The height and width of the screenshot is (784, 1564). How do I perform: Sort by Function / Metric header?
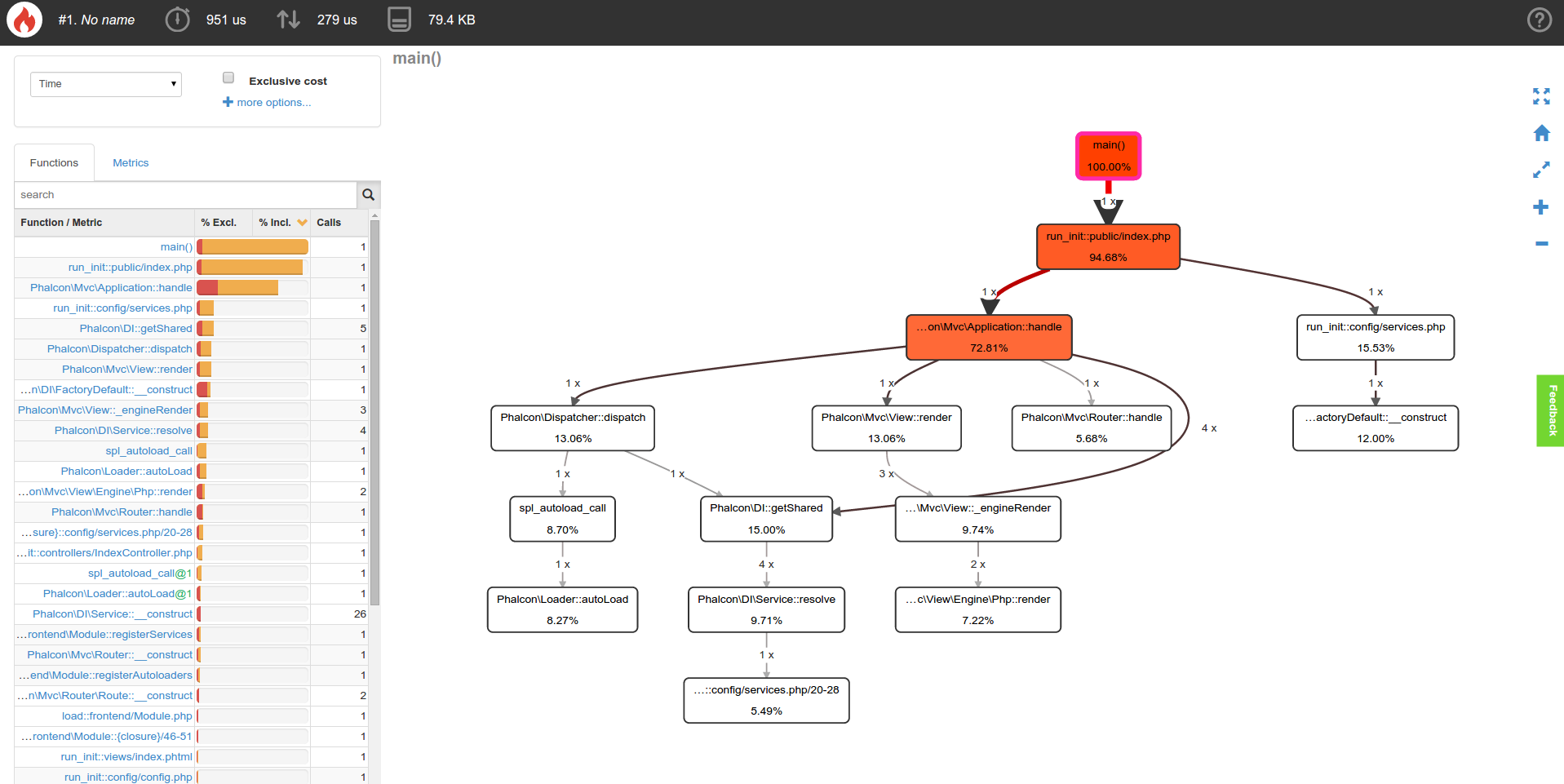(x=61, y=223)
